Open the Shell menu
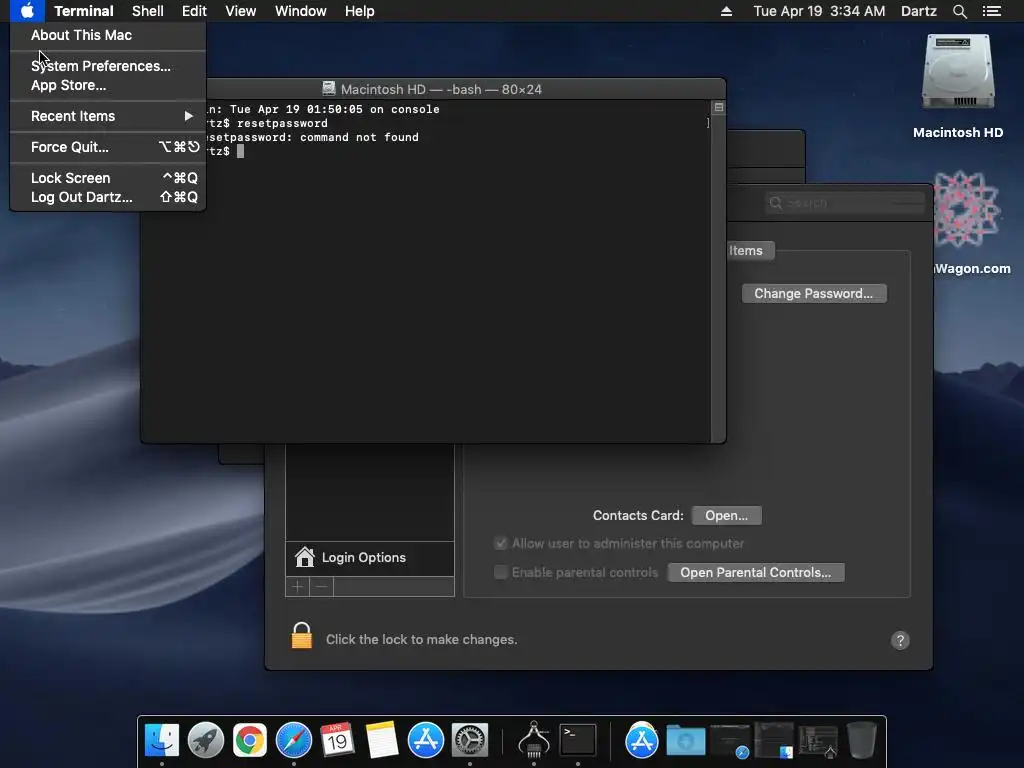 click(148, 11)
